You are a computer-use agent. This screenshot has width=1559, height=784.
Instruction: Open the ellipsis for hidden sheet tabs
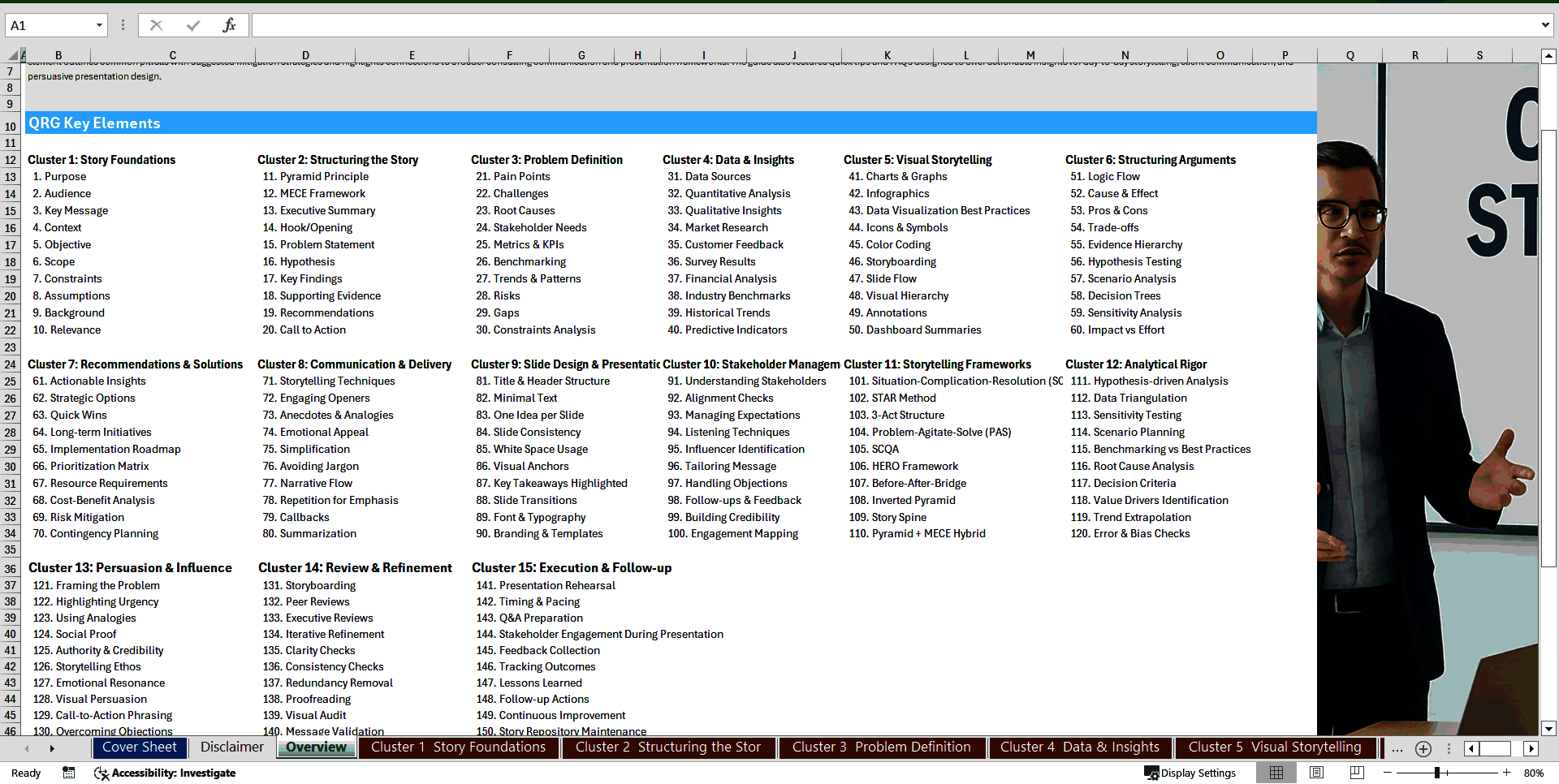pos(1397,747)
